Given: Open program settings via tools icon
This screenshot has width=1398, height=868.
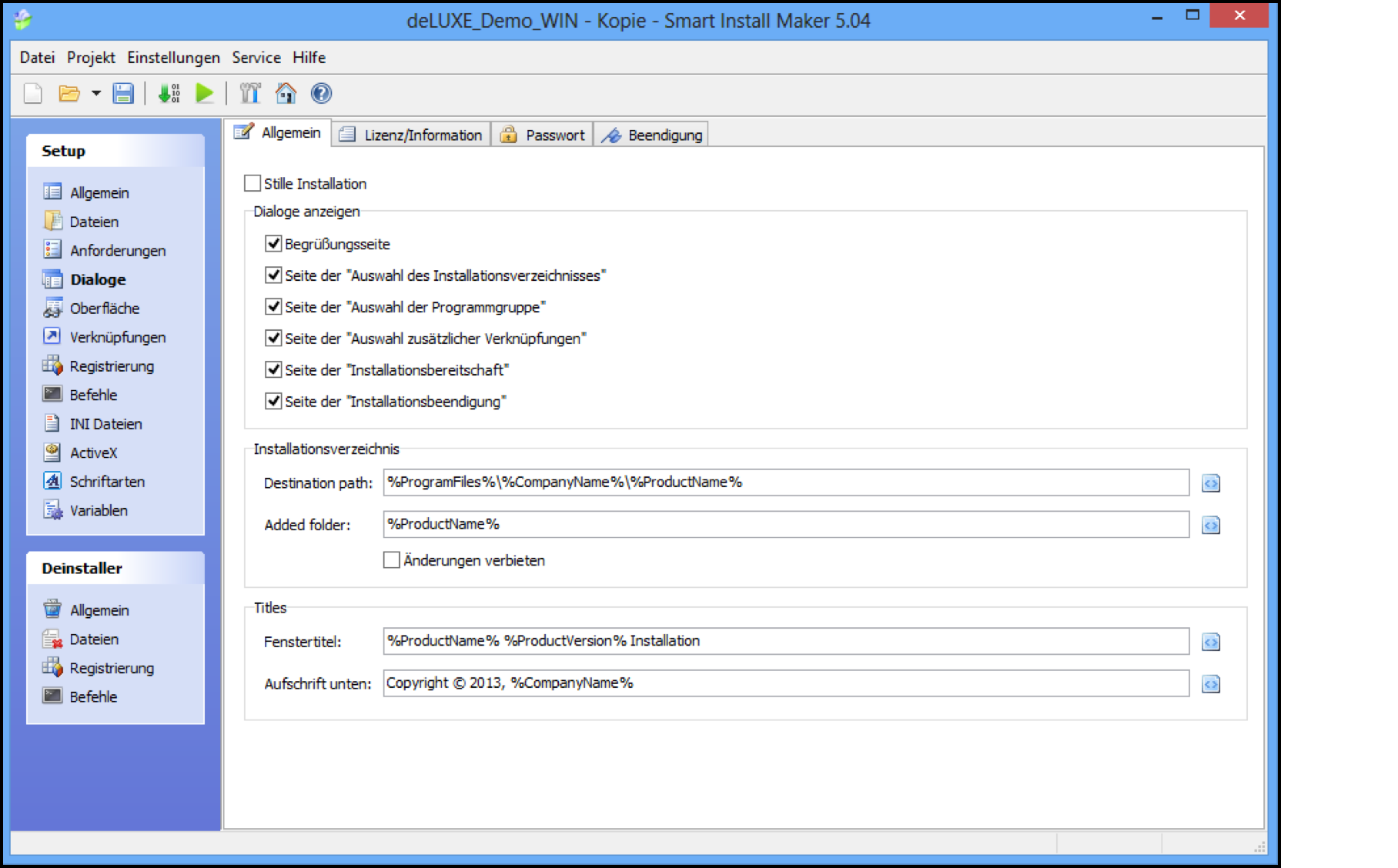Looking at the screenshot, I should (x=250, y=94).
